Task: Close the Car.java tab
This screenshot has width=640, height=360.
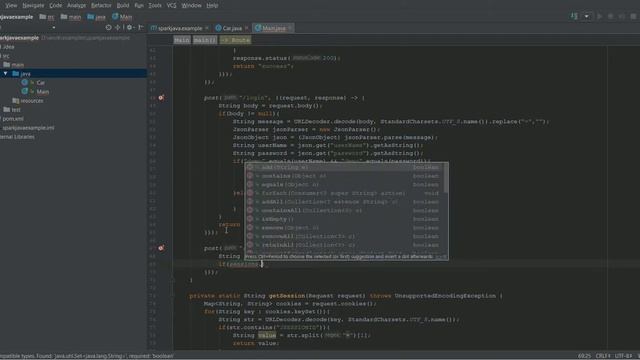Action: tap(247, 28)
